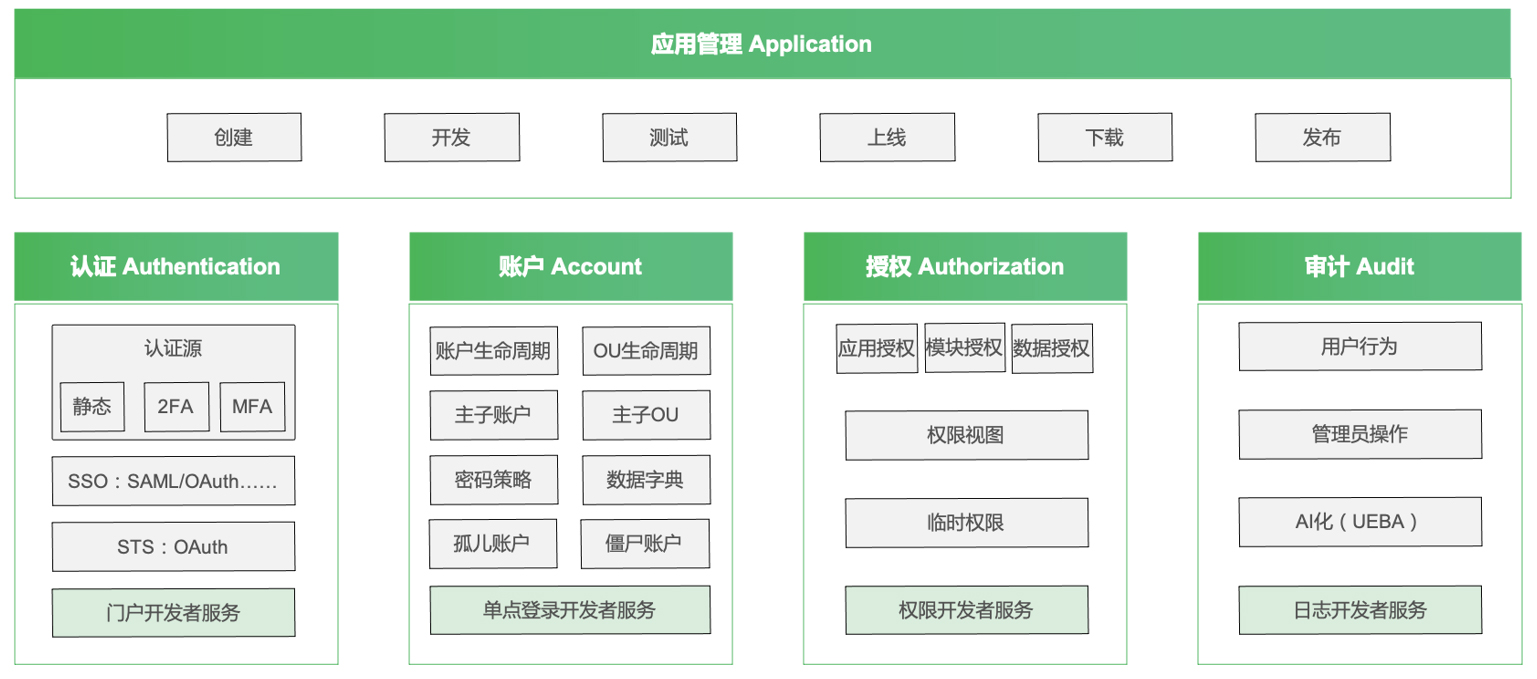Screen dimensions: 1537x679
Task: Click the SSO：SAML/OAuth box
Action: pos(173,481)
